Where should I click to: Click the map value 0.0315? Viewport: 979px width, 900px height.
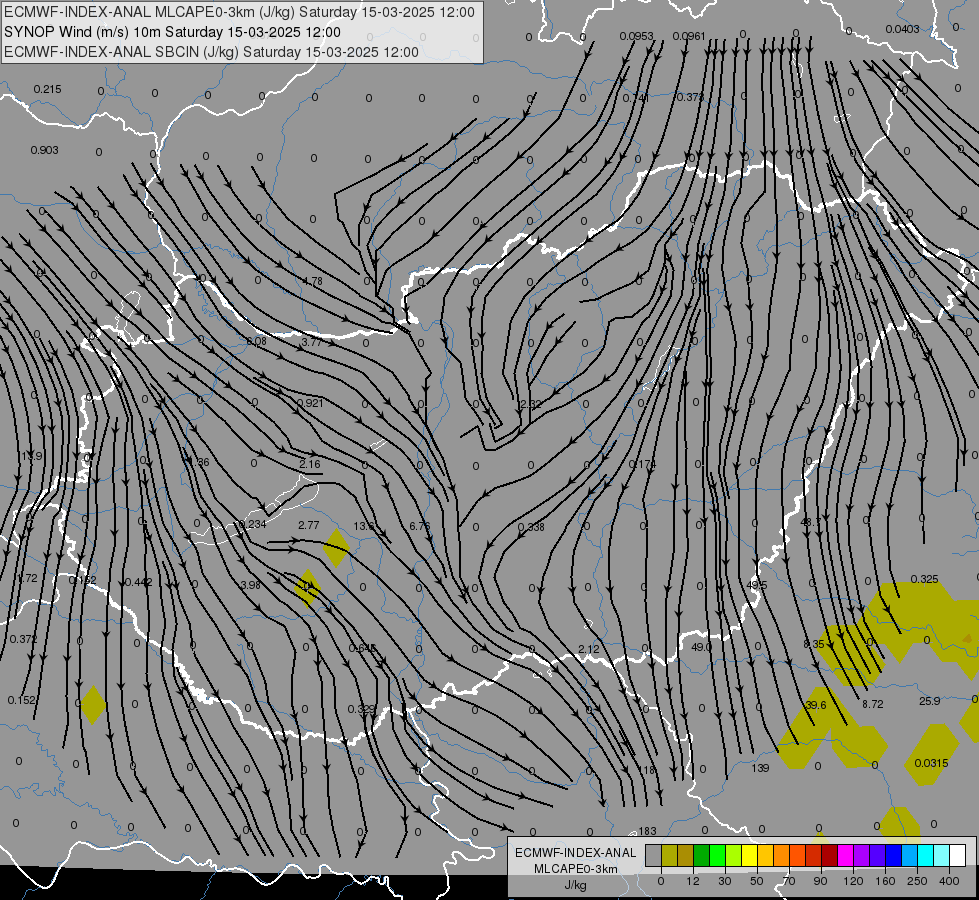931,763
